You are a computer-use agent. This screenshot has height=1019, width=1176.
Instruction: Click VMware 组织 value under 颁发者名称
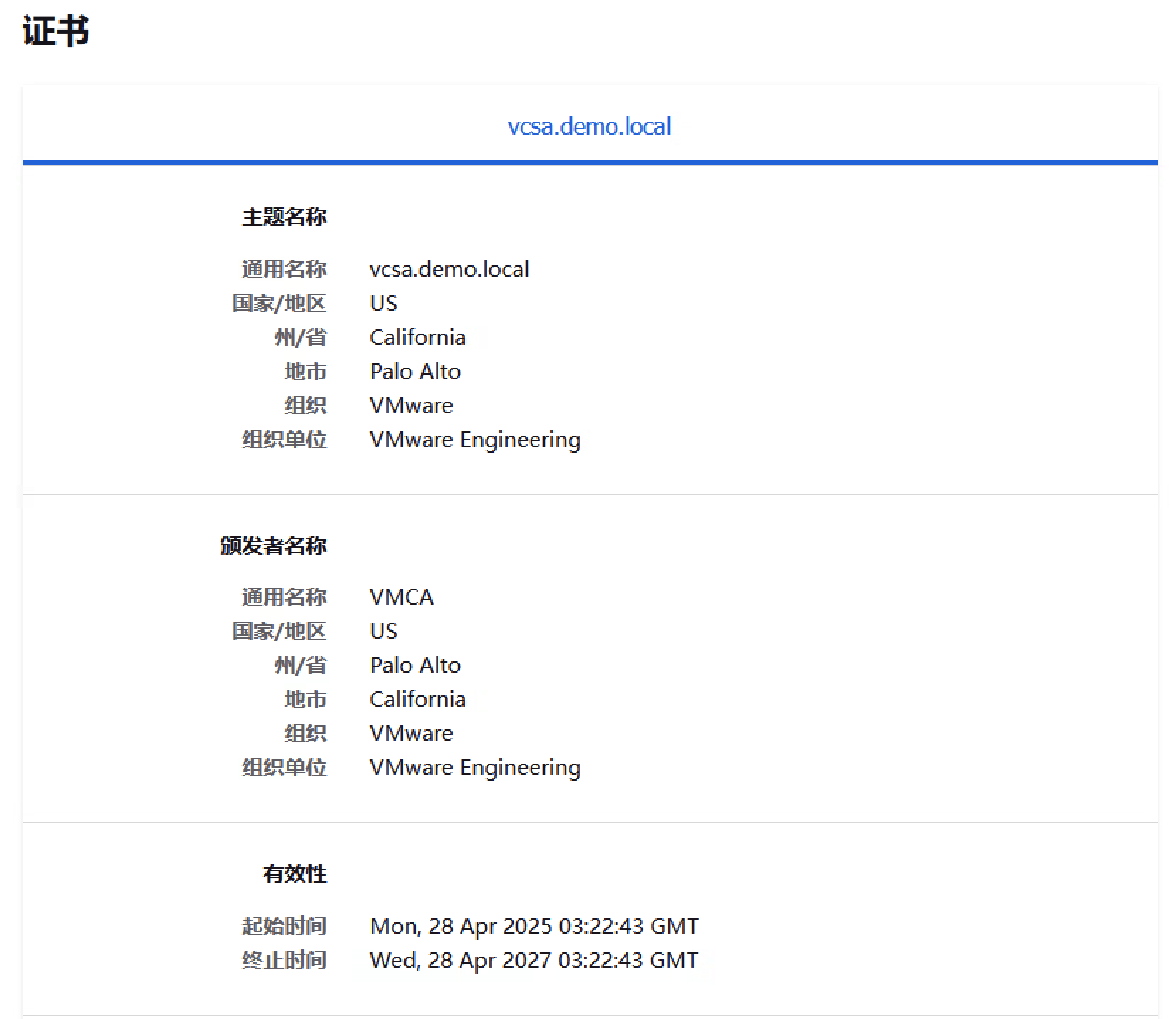click(x=411, y=733)
